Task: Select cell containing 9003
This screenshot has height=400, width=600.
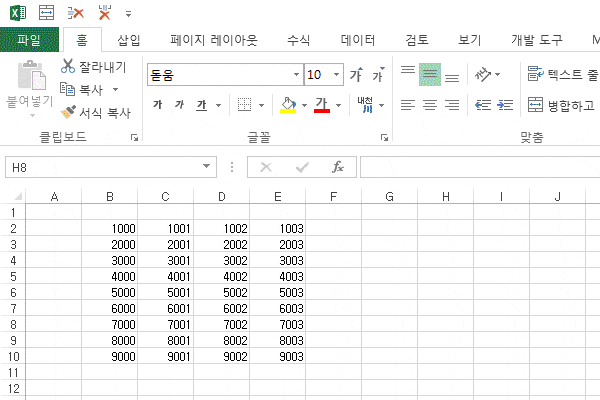Action: (277, 356)
